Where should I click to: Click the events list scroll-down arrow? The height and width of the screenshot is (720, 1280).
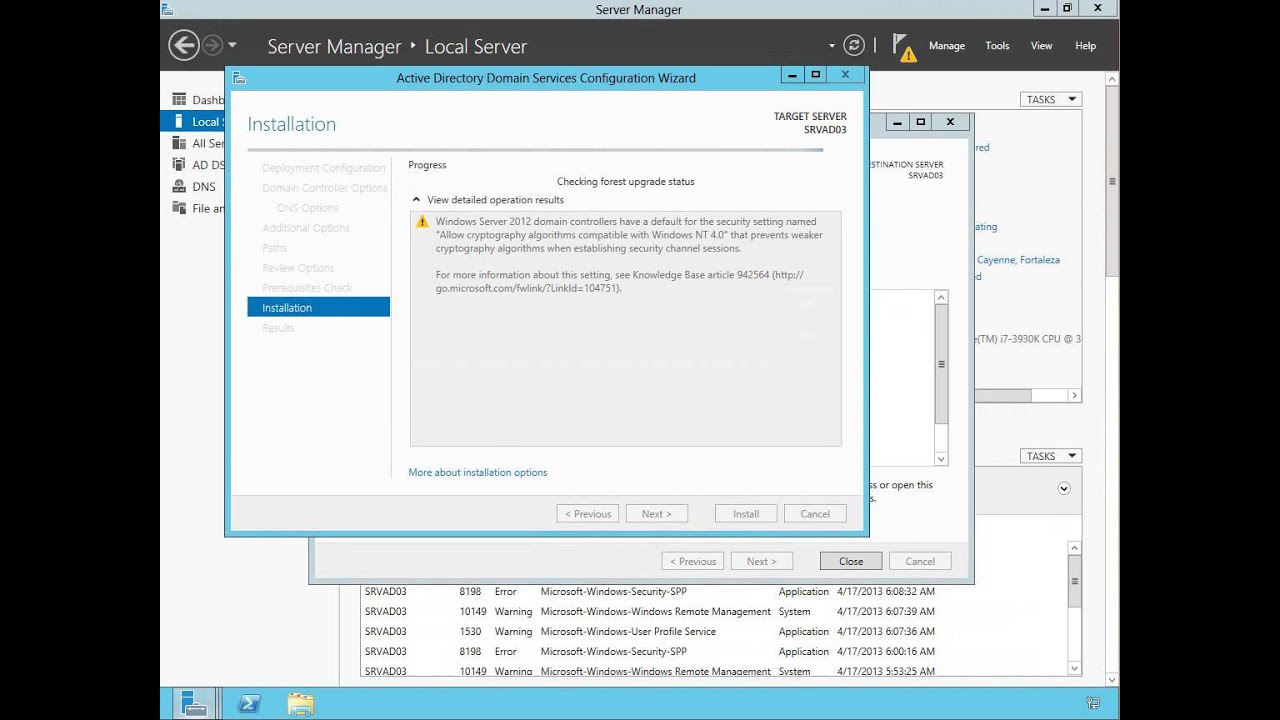tap(1075, 668)
